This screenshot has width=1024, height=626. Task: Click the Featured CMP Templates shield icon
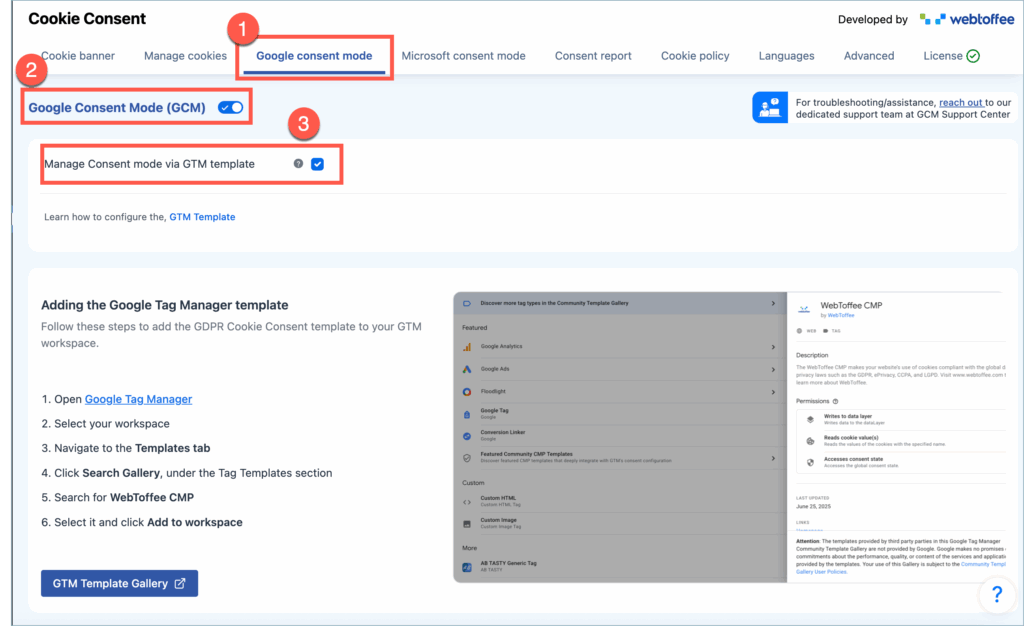coord(467,458)
